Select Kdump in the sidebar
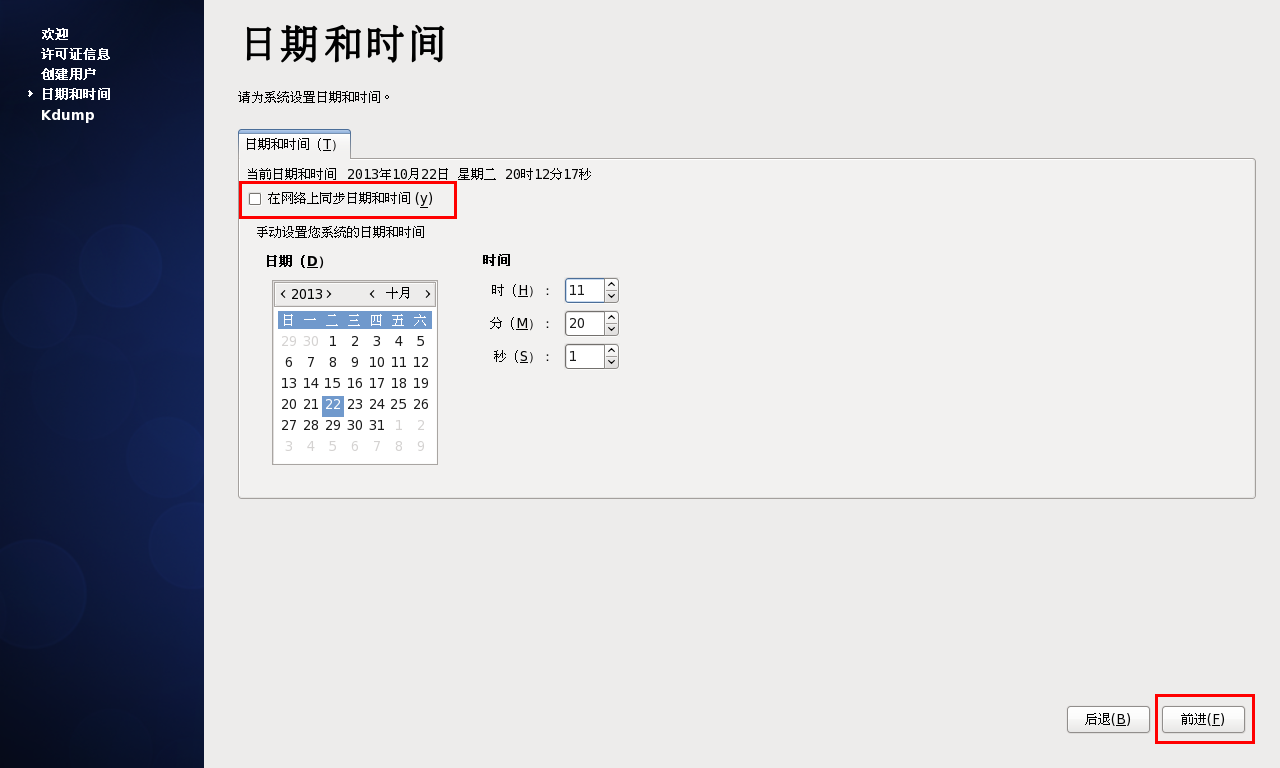This screenshot has width=1280, height=768. [x=68, y=115]
